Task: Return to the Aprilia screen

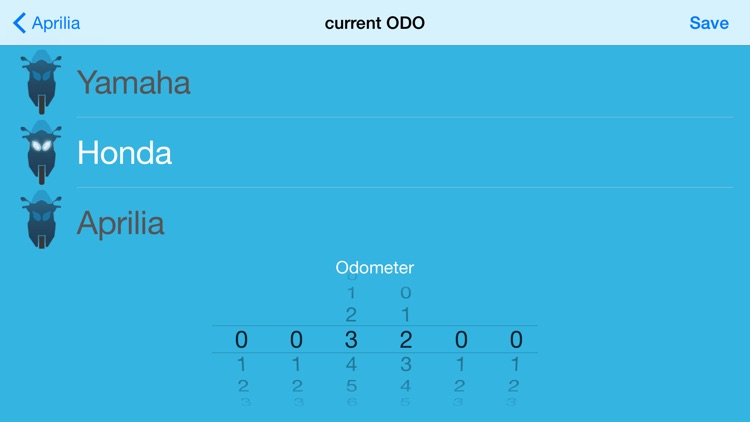Action: coord(46,23)
